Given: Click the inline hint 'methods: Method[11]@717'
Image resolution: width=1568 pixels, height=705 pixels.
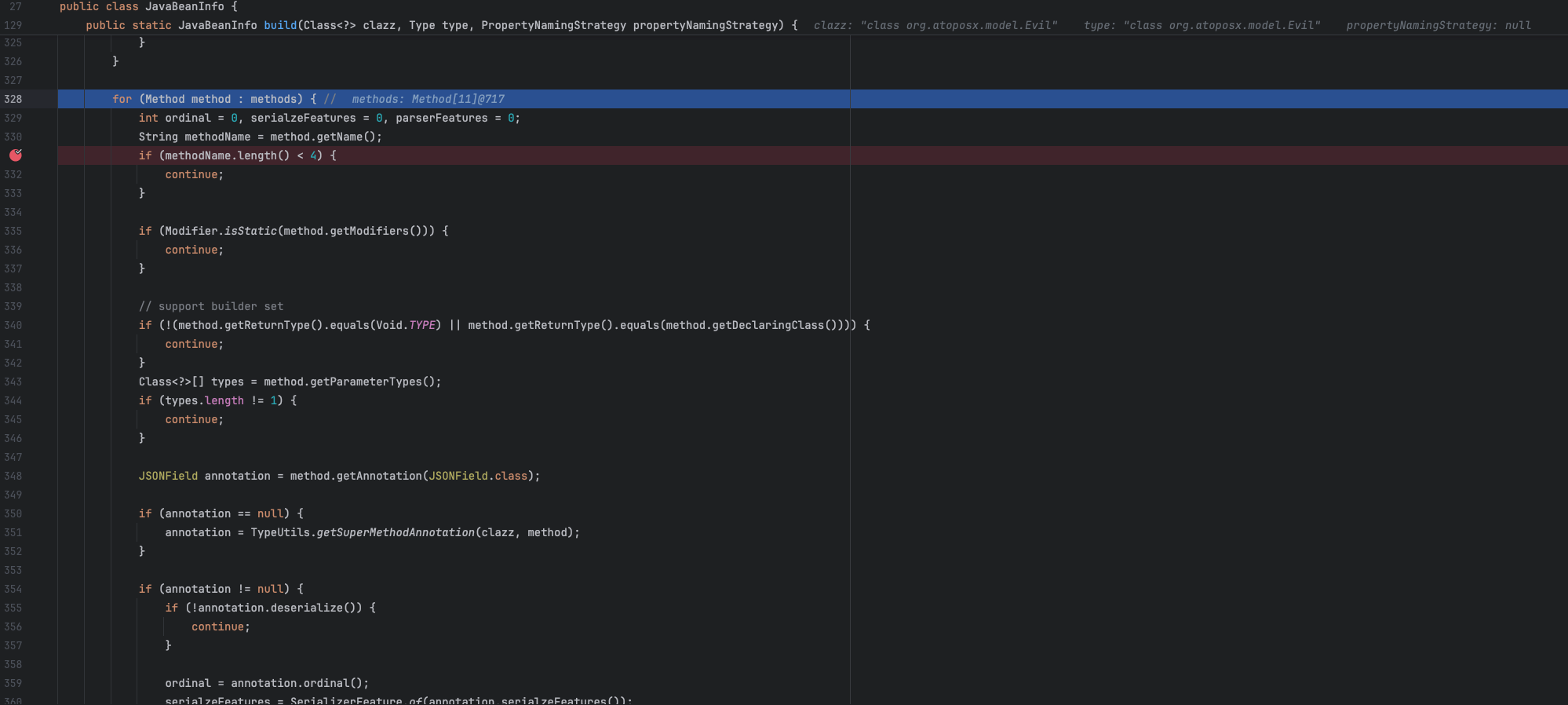Looking at the screenshot, I should tap(428, 100).
